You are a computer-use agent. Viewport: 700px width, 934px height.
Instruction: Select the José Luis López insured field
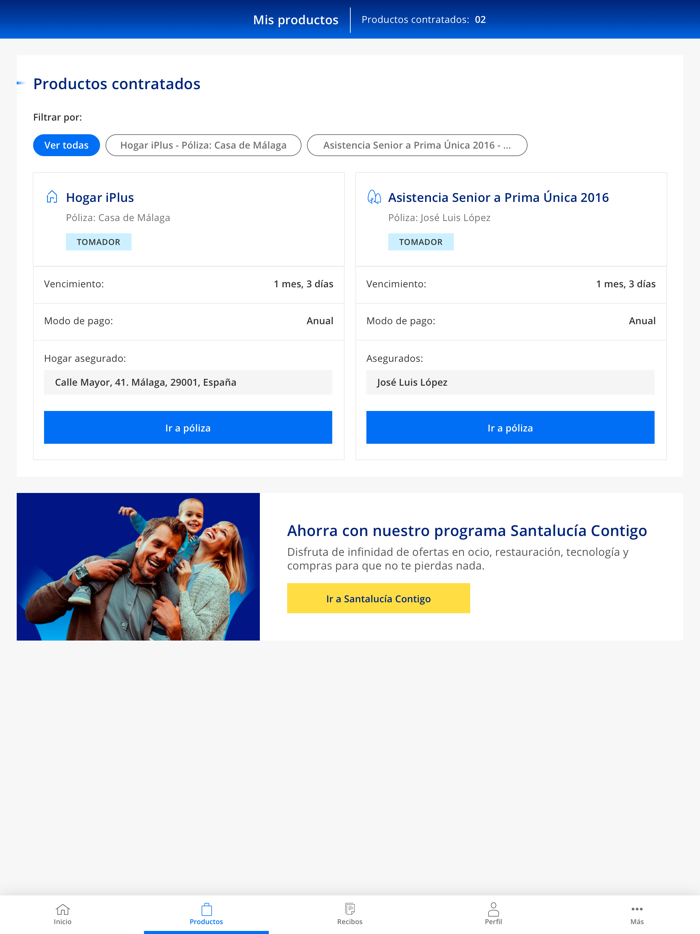pyautogui.click(x=510, y=382)
